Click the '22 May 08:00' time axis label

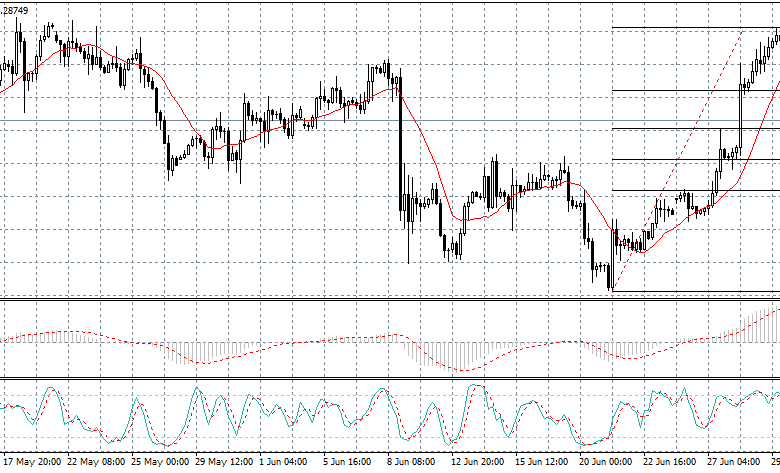coord(97,463)
